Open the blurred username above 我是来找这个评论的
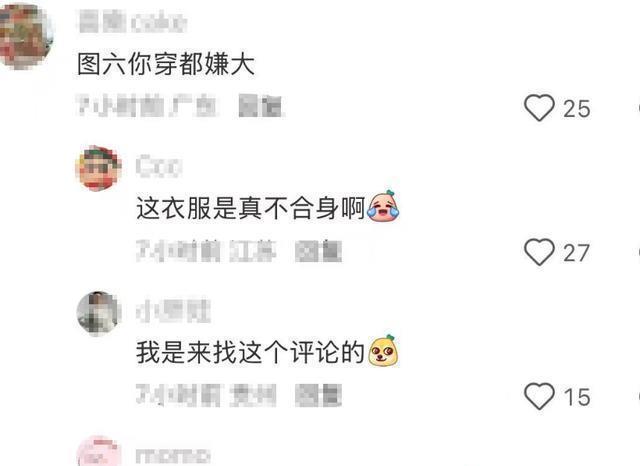The image size is (640, 466). pos(173,311)
